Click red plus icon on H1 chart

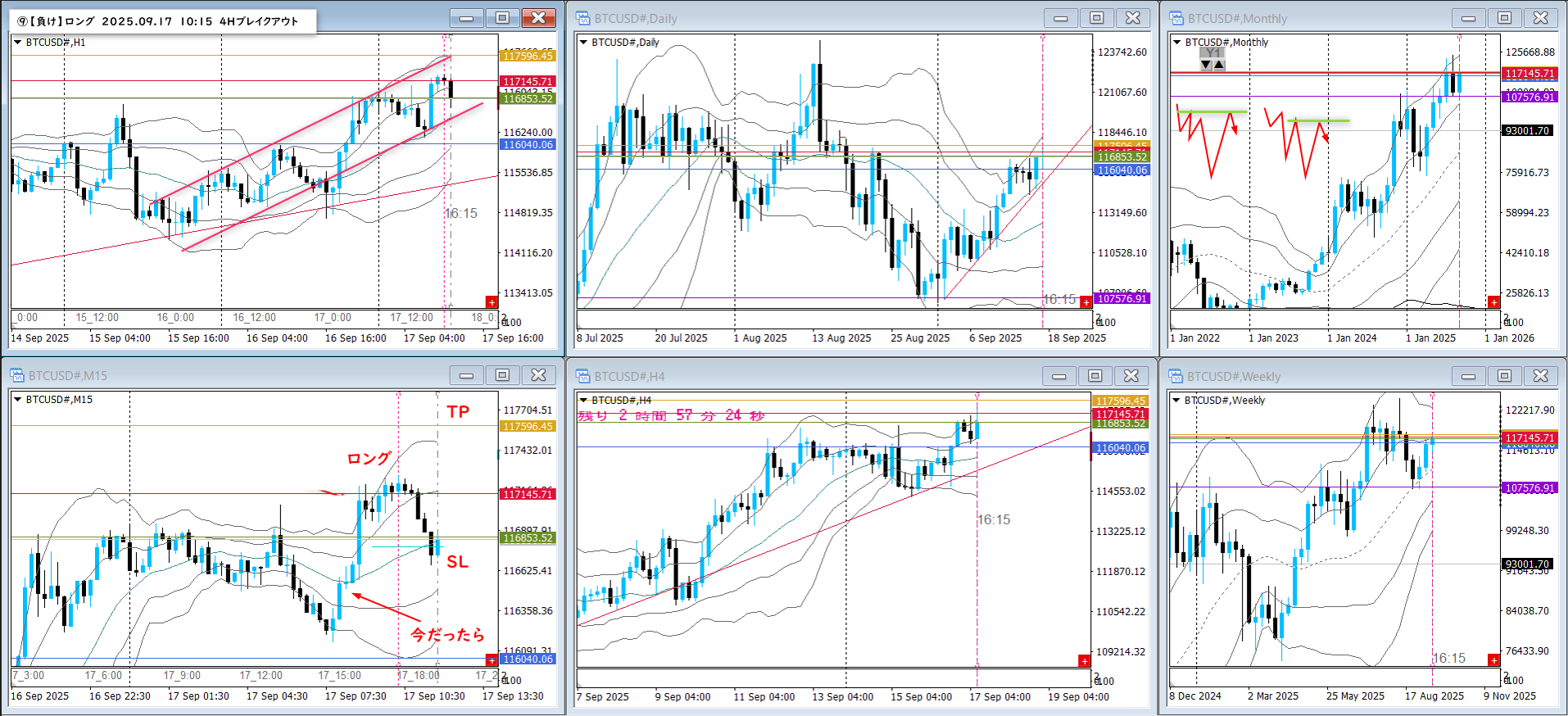tap(492, 302)
